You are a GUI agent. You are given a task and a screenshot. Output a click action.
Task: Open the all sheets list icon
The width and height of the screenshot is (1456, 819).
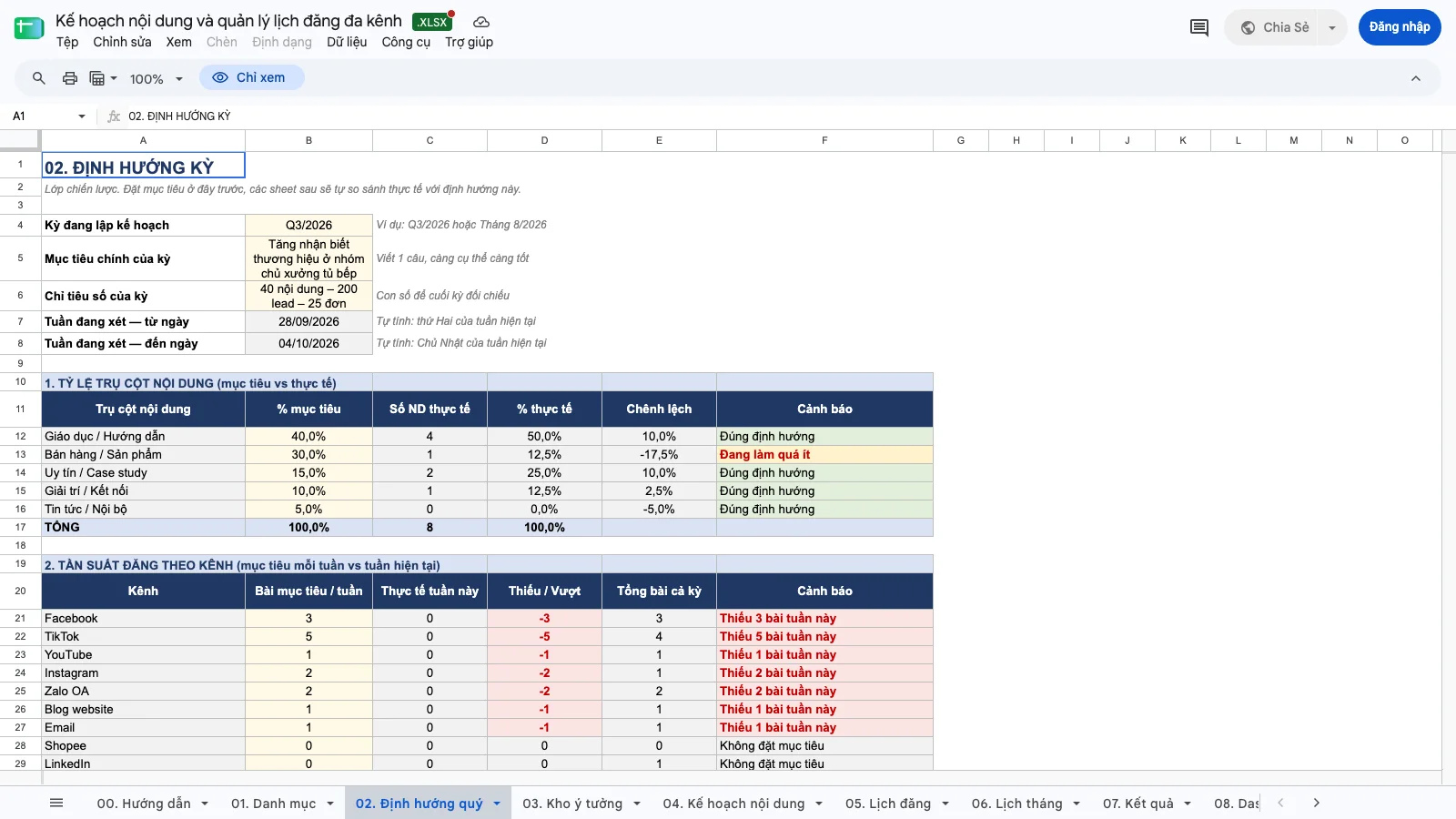(x=56, y=803)
